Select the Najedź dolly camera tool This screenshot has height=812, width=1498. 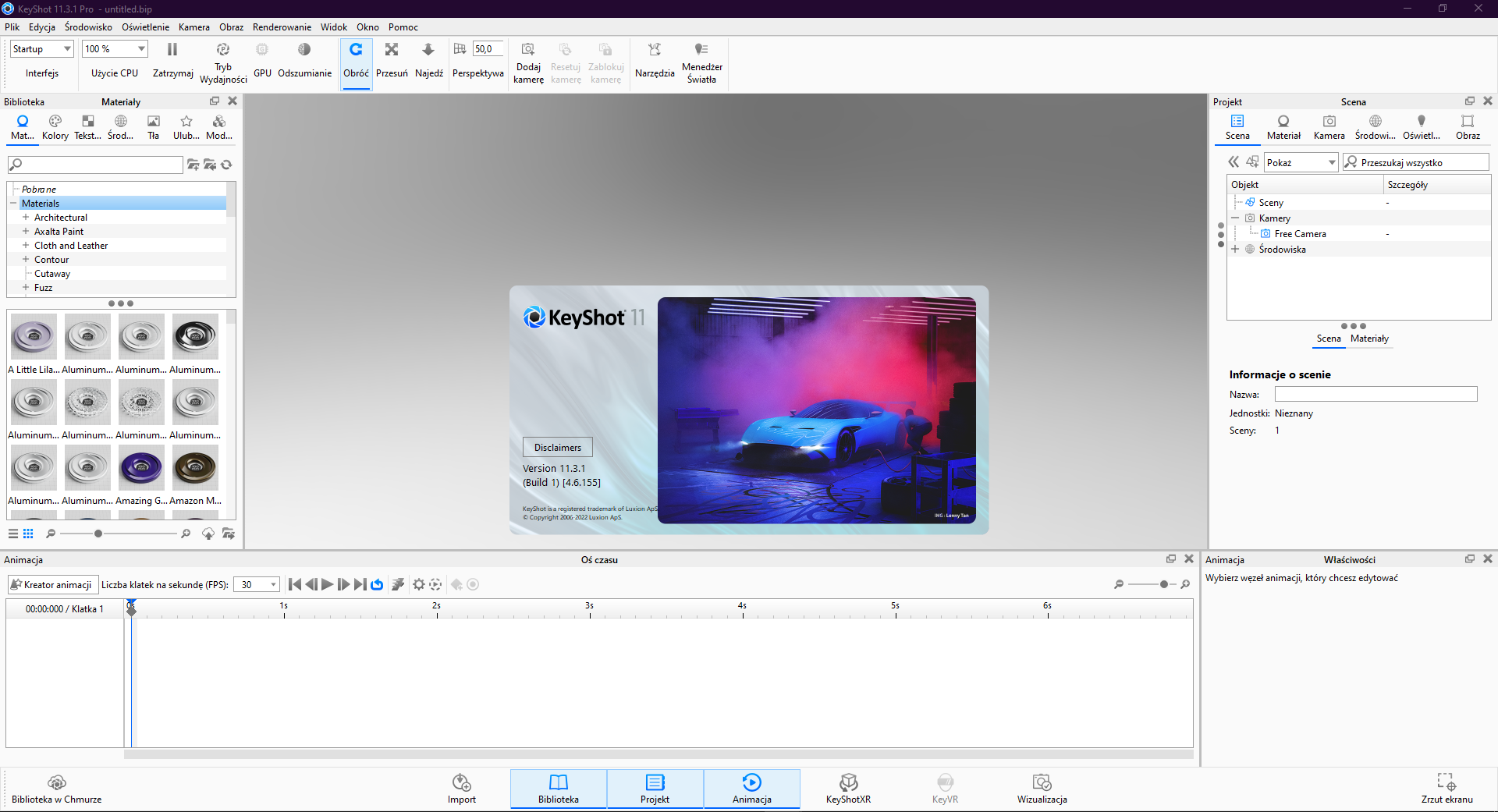pyautogui.click(x=428, y=61)
